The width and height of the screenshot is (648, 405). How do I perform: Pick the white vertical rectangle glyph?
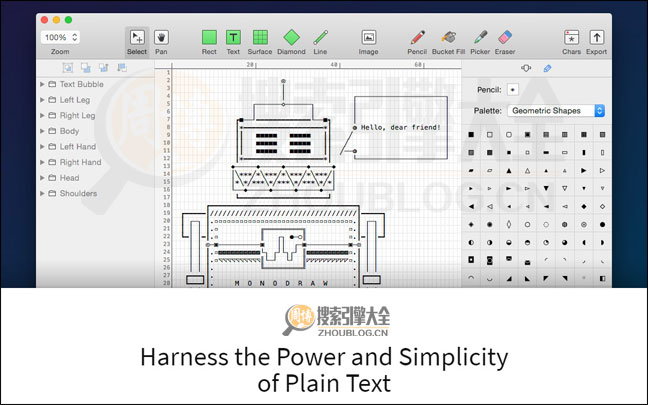point(602,152)
